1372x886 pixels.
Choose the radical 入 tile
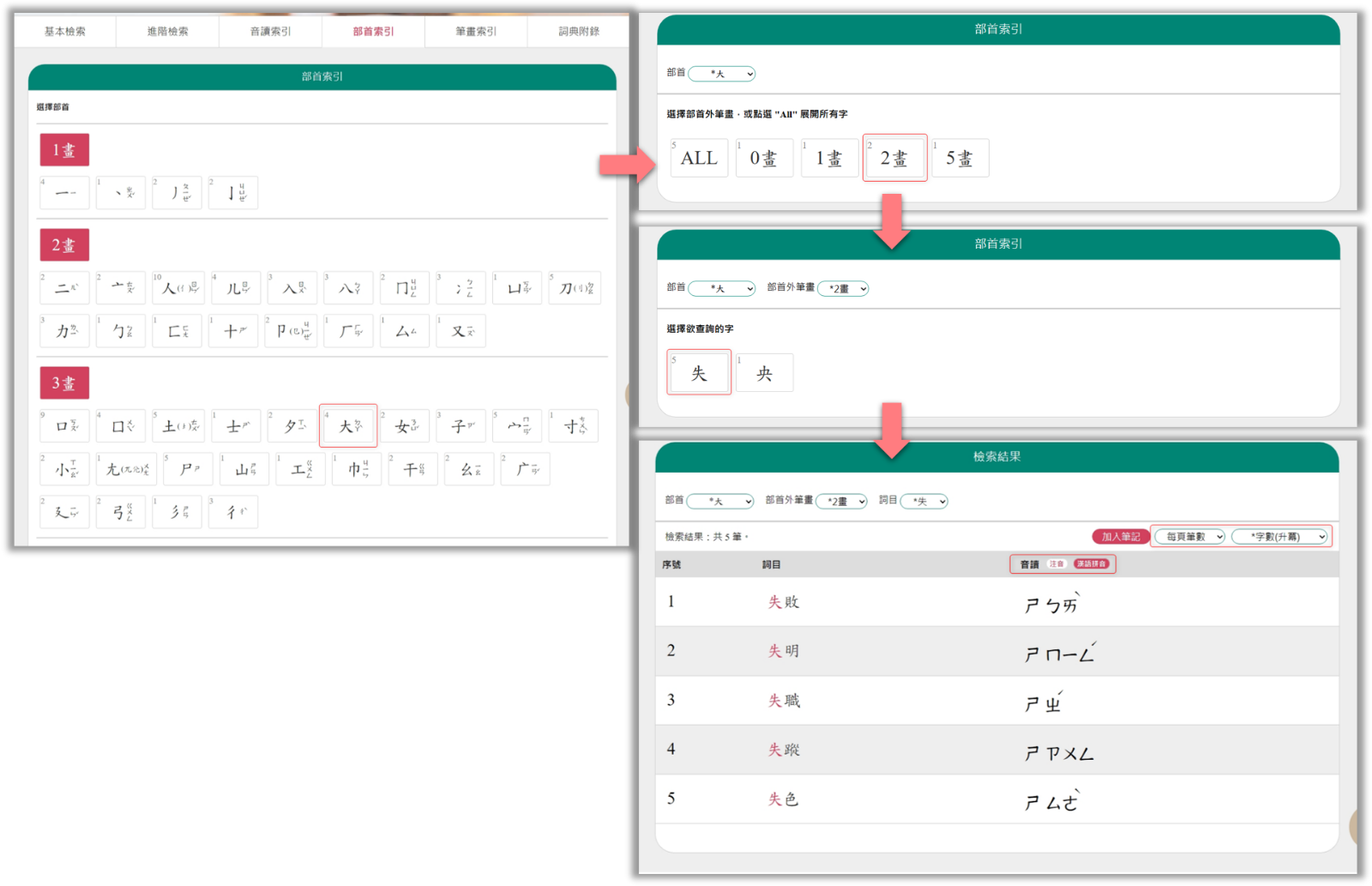coord(292,288)
